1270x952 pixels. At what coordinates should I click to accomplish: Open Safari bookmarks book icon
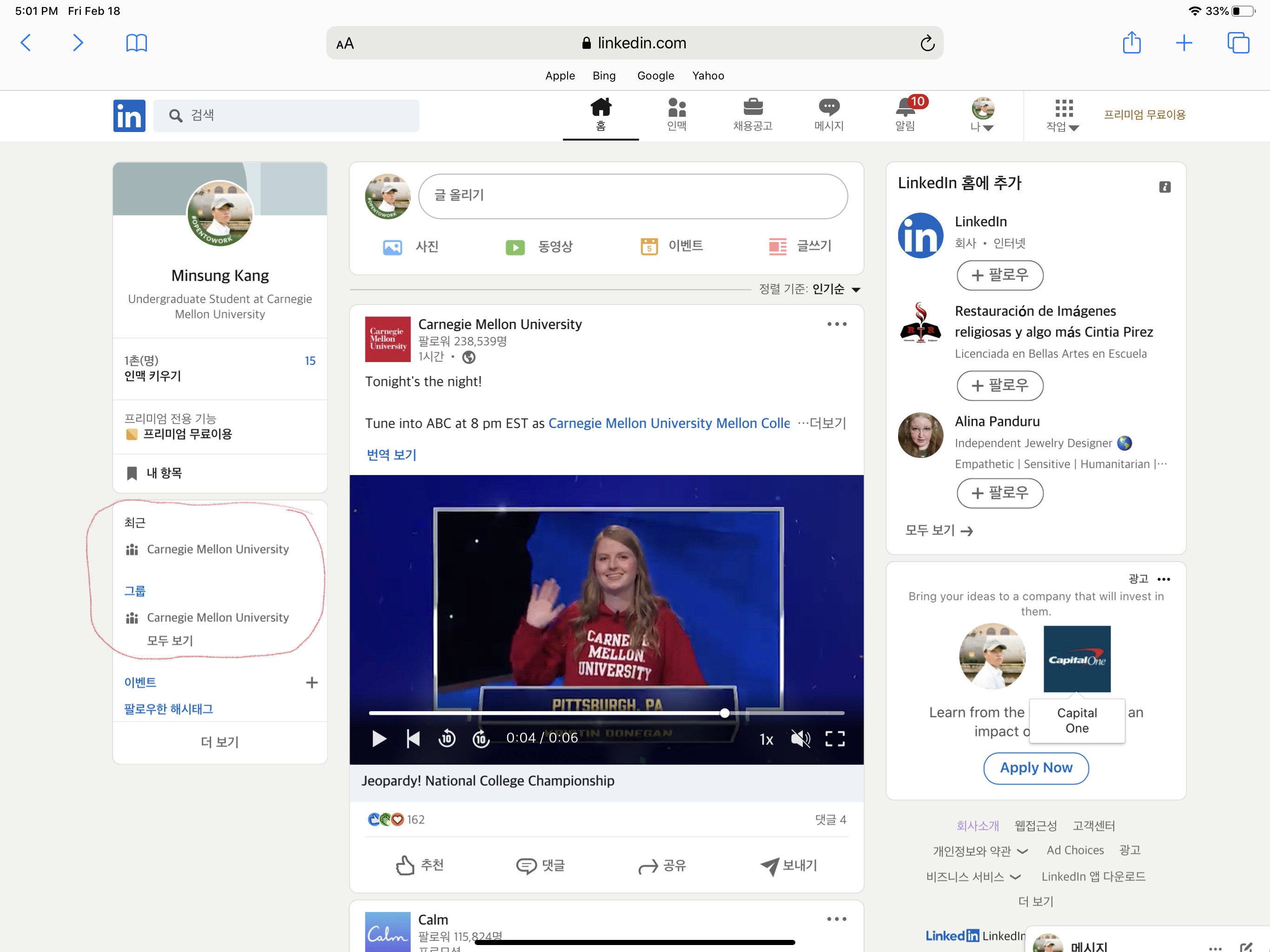137,42
